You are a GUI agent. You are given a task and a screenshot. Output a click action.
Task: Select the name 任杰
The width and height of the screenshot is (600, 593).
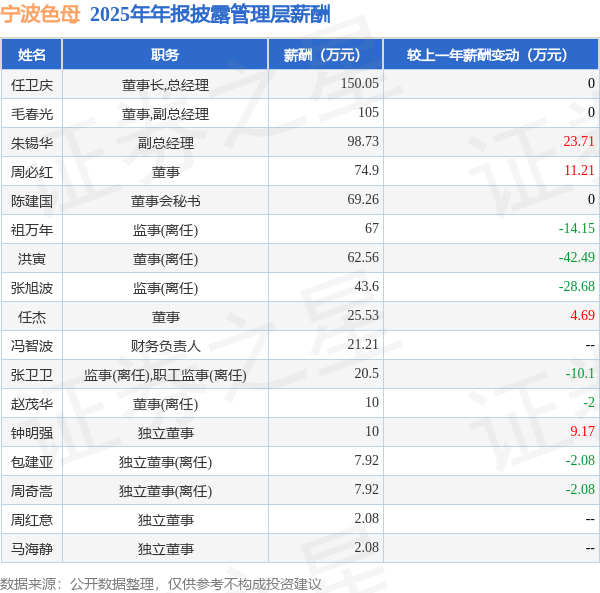coord(32,317)
